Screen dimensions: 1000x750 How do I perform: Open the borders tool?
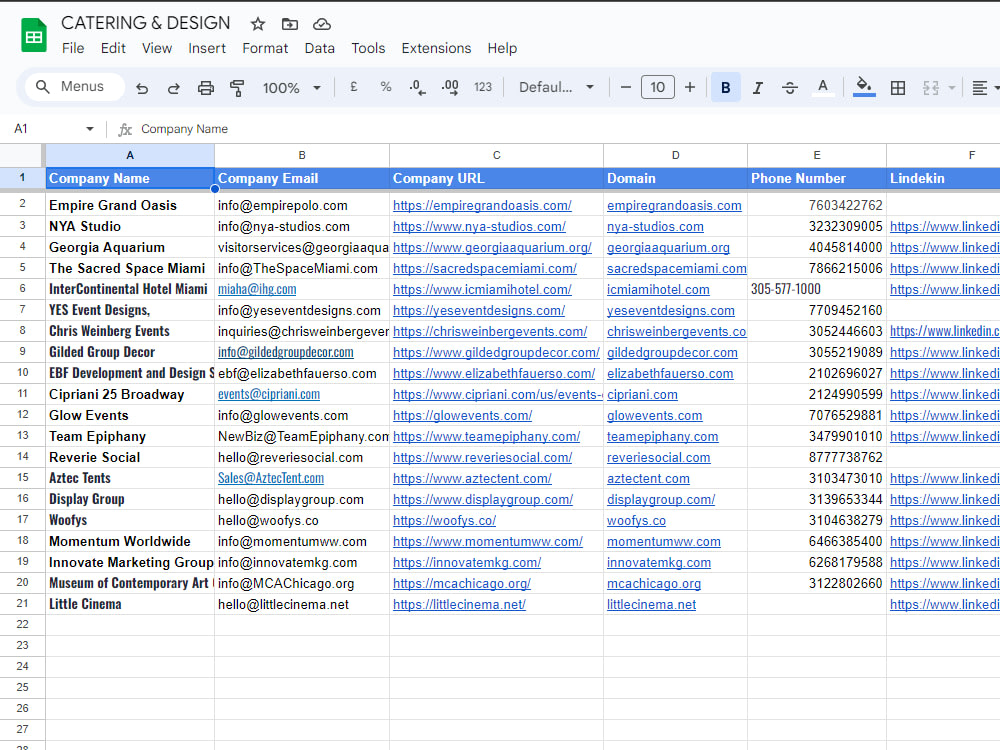pos(897,87)
